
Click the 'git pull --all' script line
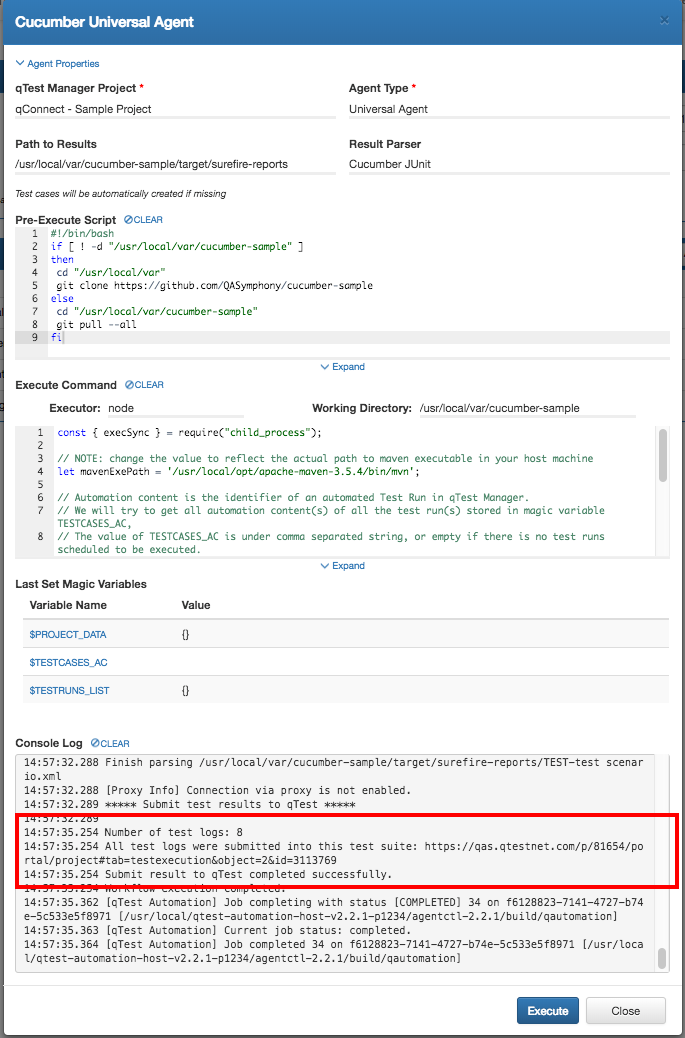(97, 325)
